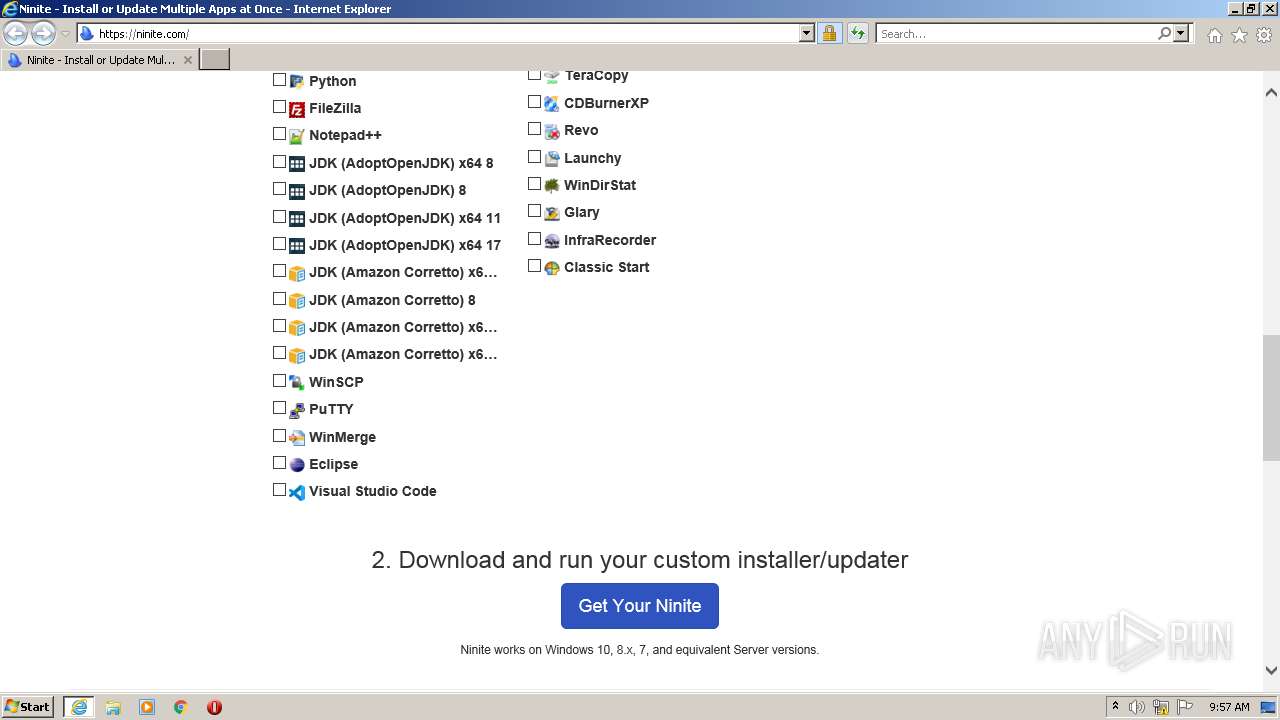
Task: Click the Launchy app icon
Action: [x=551, y=159]
